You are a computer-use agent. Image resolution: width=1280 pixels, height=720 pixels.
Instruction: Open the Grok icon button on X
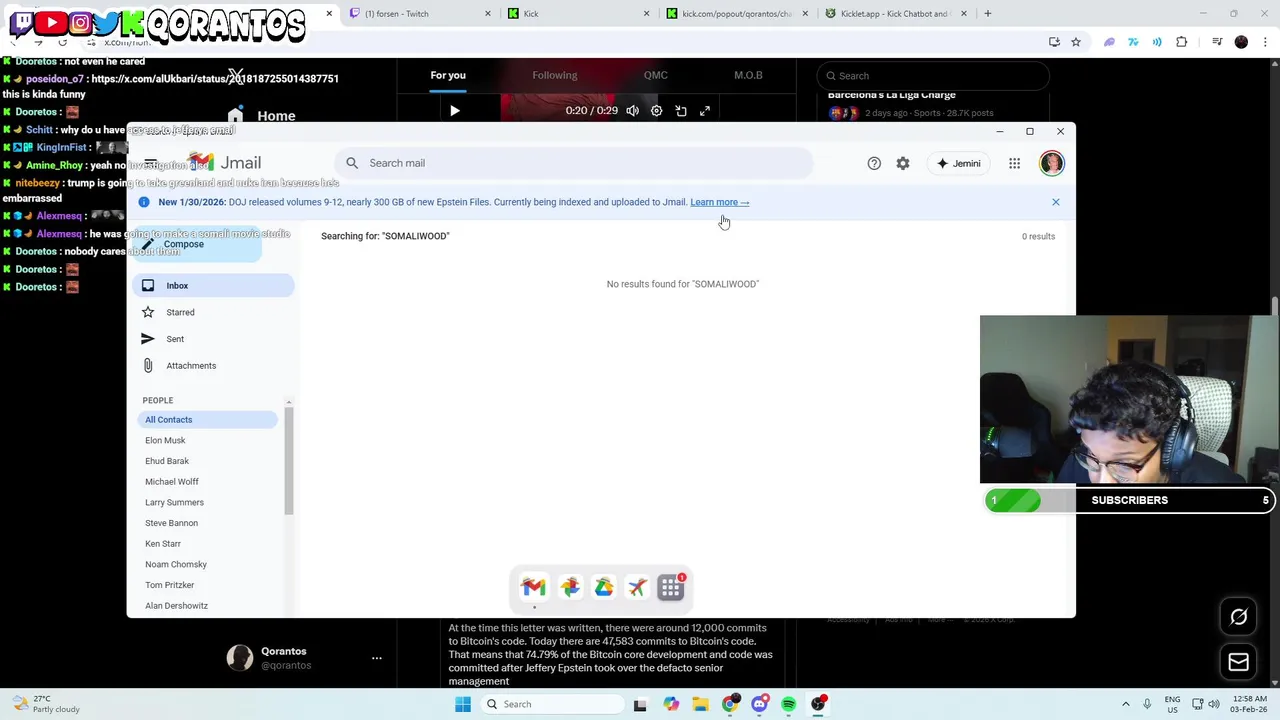1238,617
